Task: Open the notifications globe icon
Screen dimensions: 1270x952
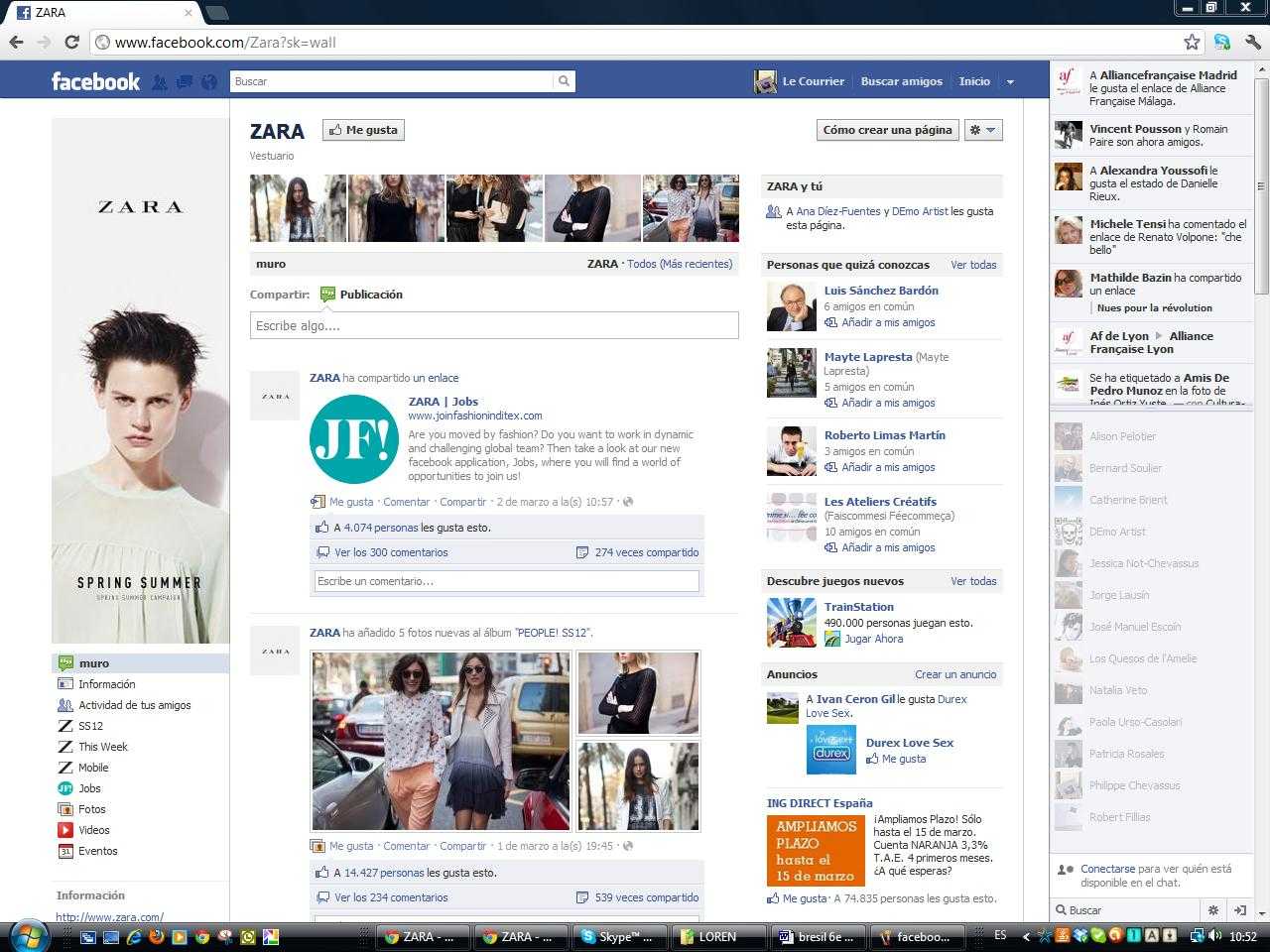Action: coord(208,82)
